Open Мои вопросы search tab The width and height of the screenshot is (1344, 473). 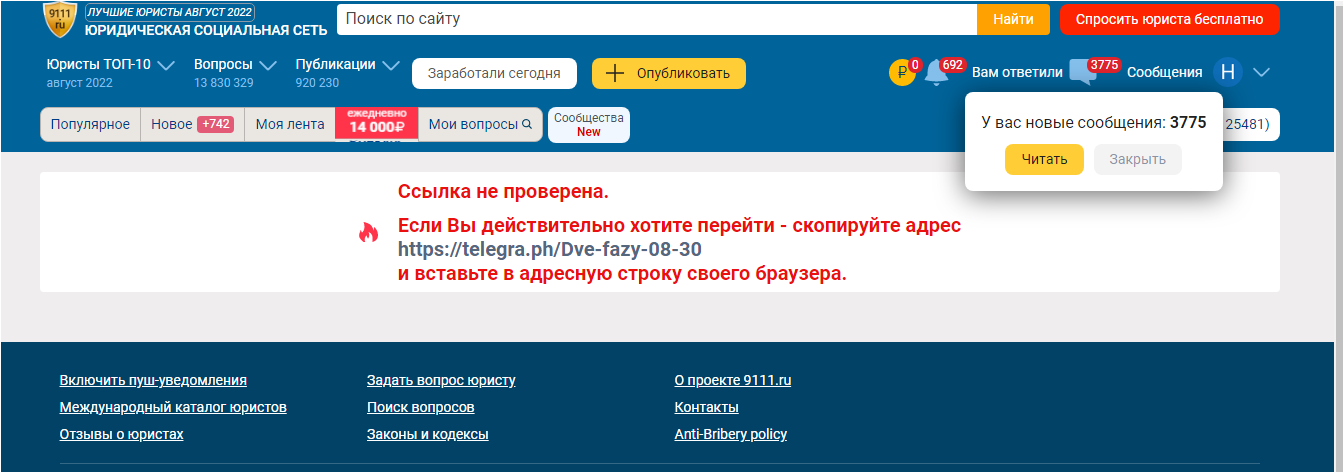tap(480, 125)
